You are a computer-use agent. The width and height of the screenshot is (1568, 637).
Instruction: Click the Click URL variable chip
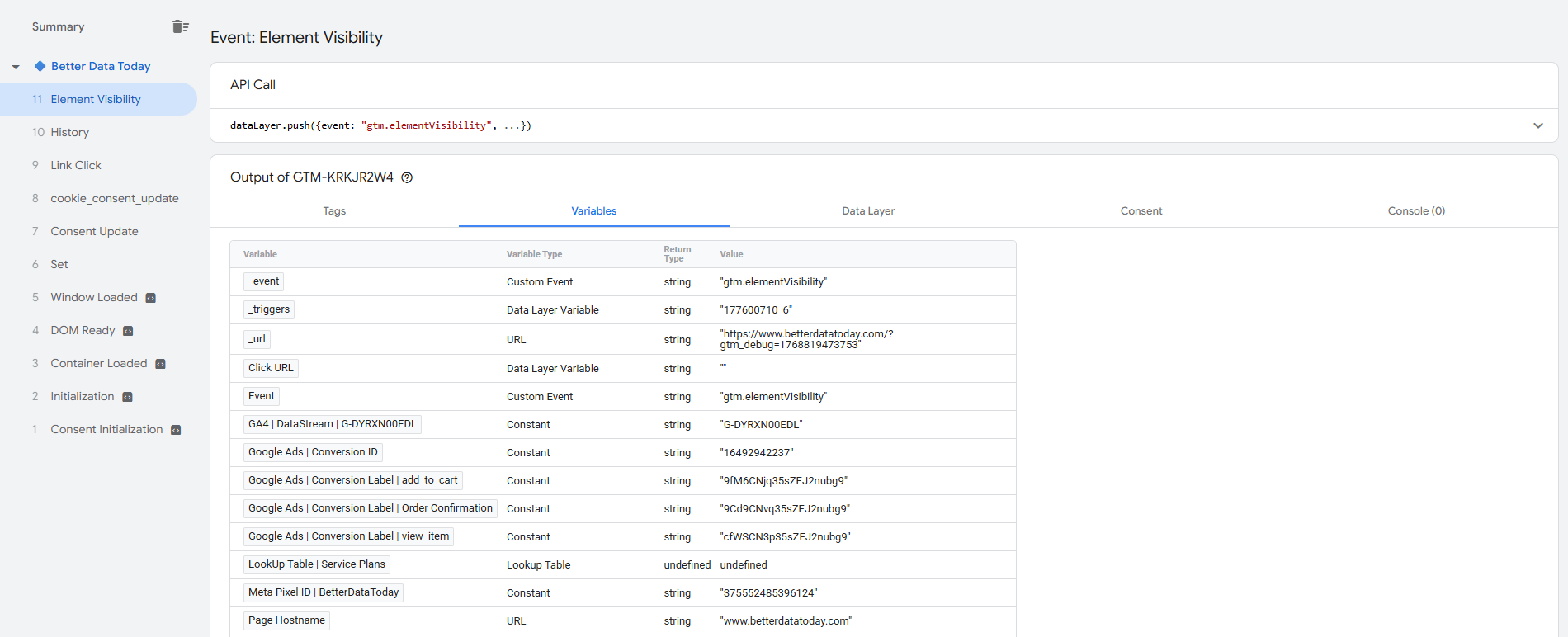[x=271, y=368]
